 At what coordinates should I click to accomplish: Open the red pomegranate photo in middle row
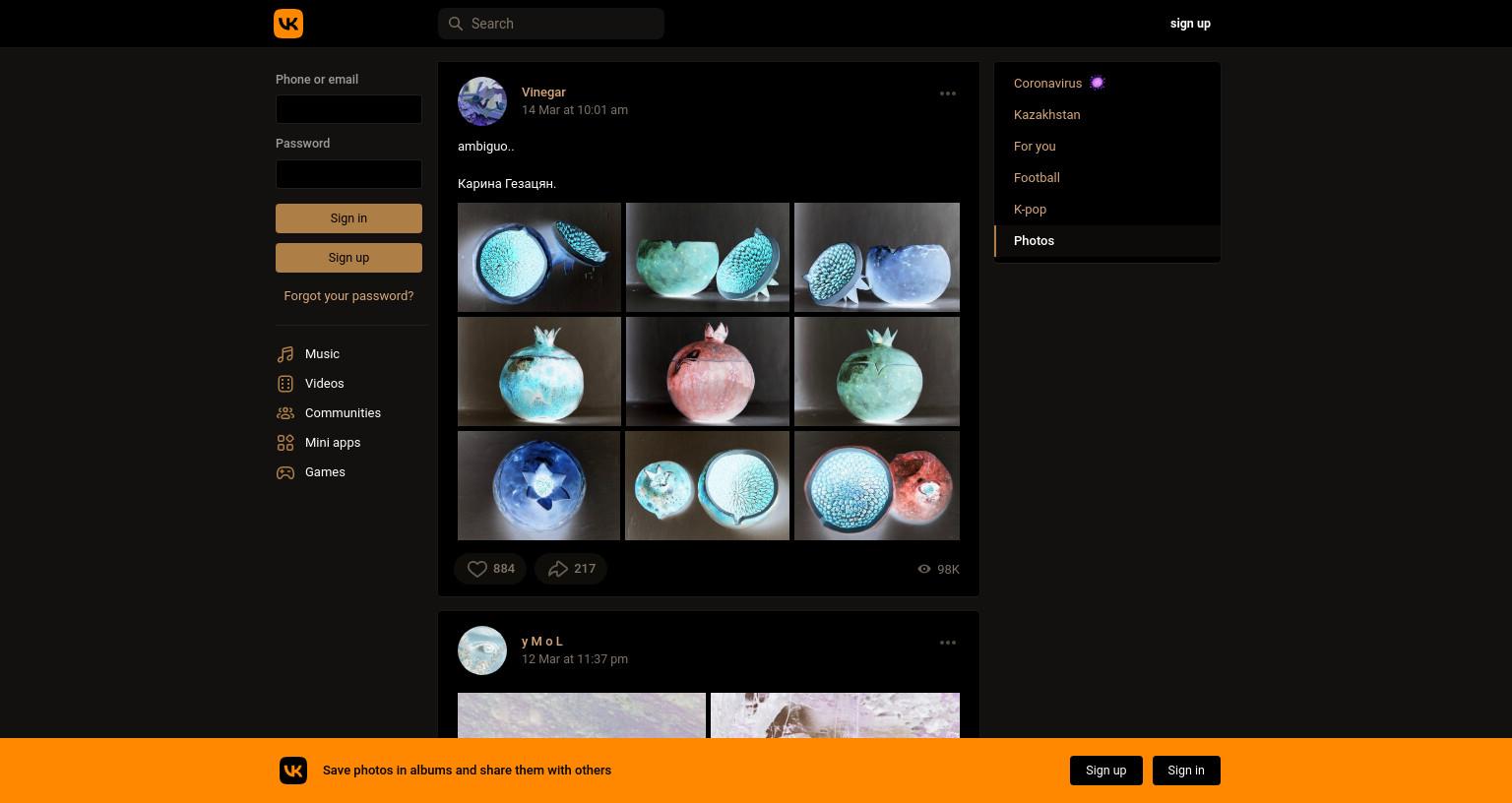pyautogui.click(x=708, y=371)
